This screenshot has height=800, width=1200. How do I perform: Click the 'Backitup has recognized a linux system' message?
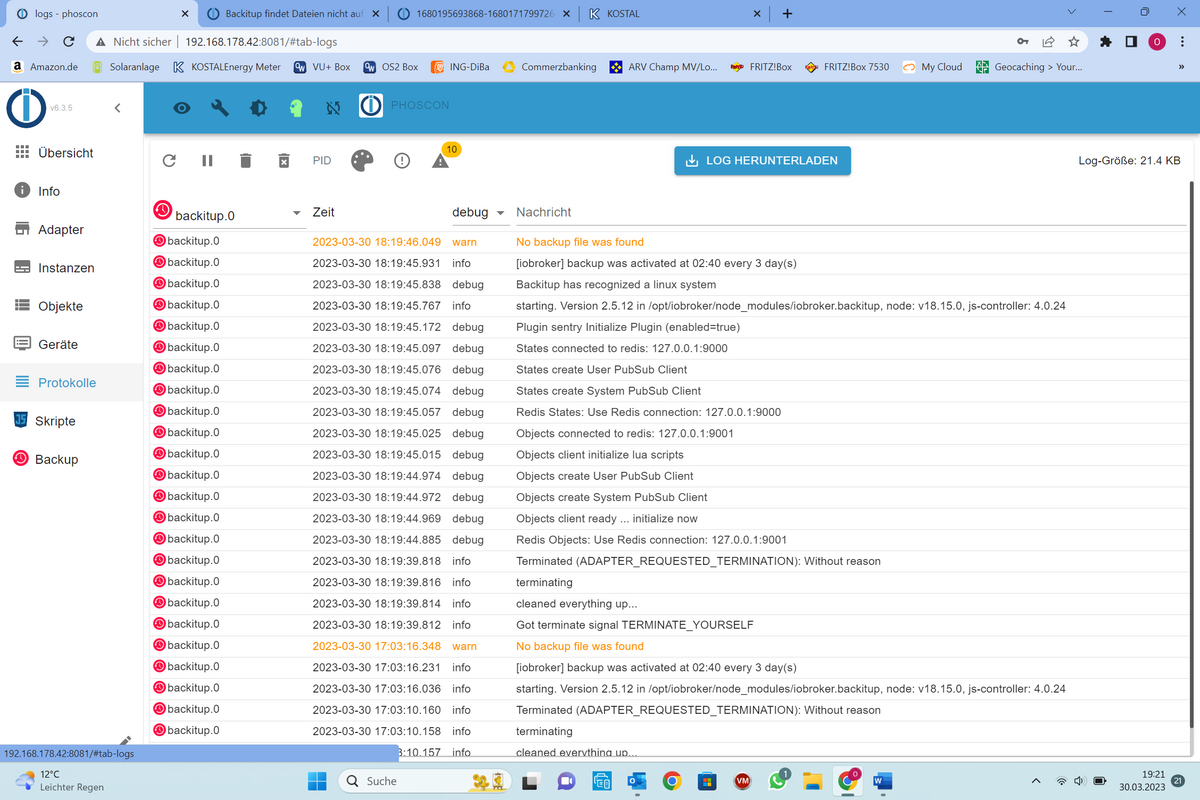[x=616, y=284]
